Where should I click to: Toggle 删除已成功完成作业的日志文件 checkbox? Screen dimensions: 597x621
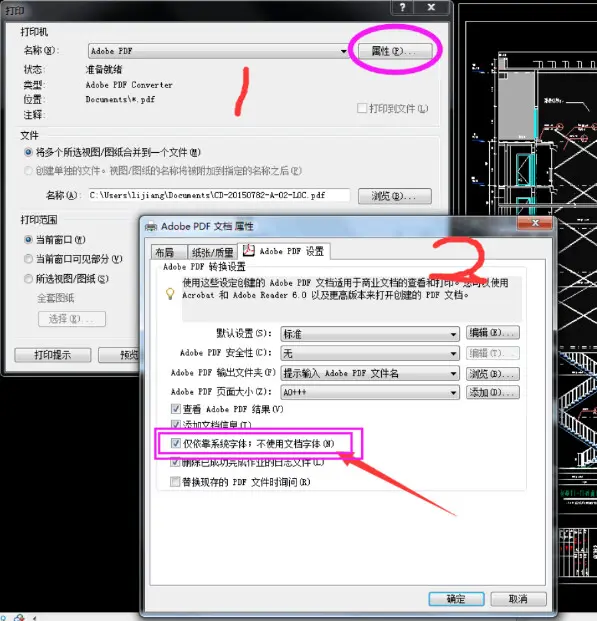point(175,462)
